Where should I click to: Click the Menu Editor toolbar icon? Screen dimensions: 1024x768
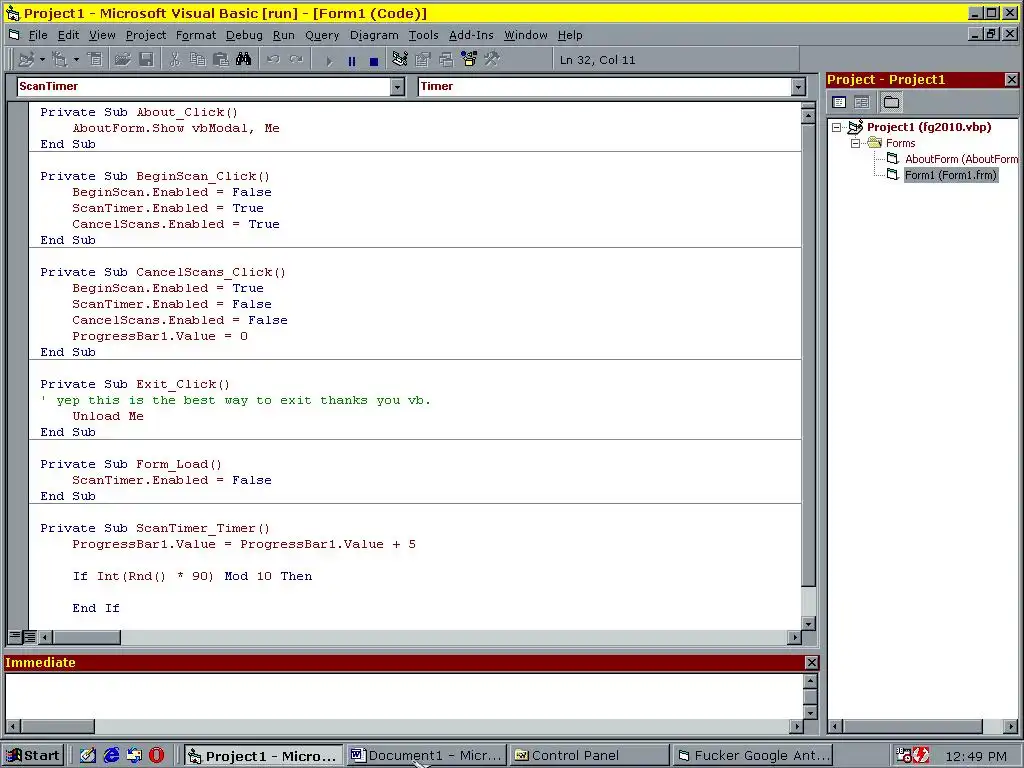point(95,59)
